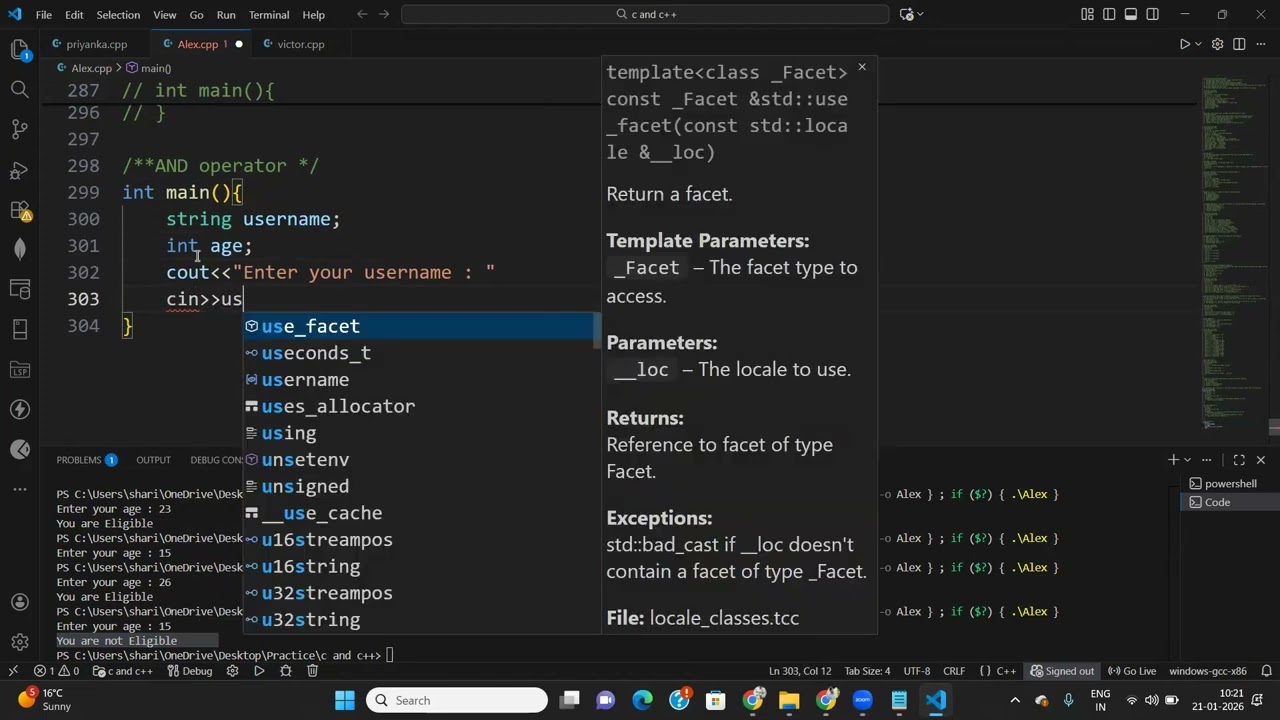The height and width of the screenshot is (720, 1280).
Task: Click the editor settings gear icon
Action: click(x=1217, y=44)
